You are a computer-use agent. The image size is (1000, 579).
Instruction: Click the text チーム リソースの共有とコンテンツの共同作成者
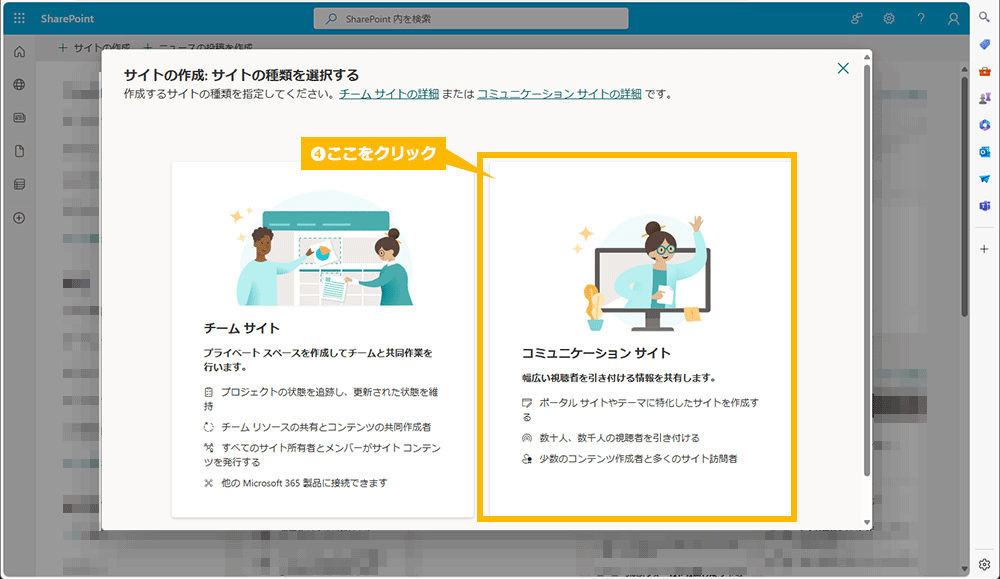326,427
